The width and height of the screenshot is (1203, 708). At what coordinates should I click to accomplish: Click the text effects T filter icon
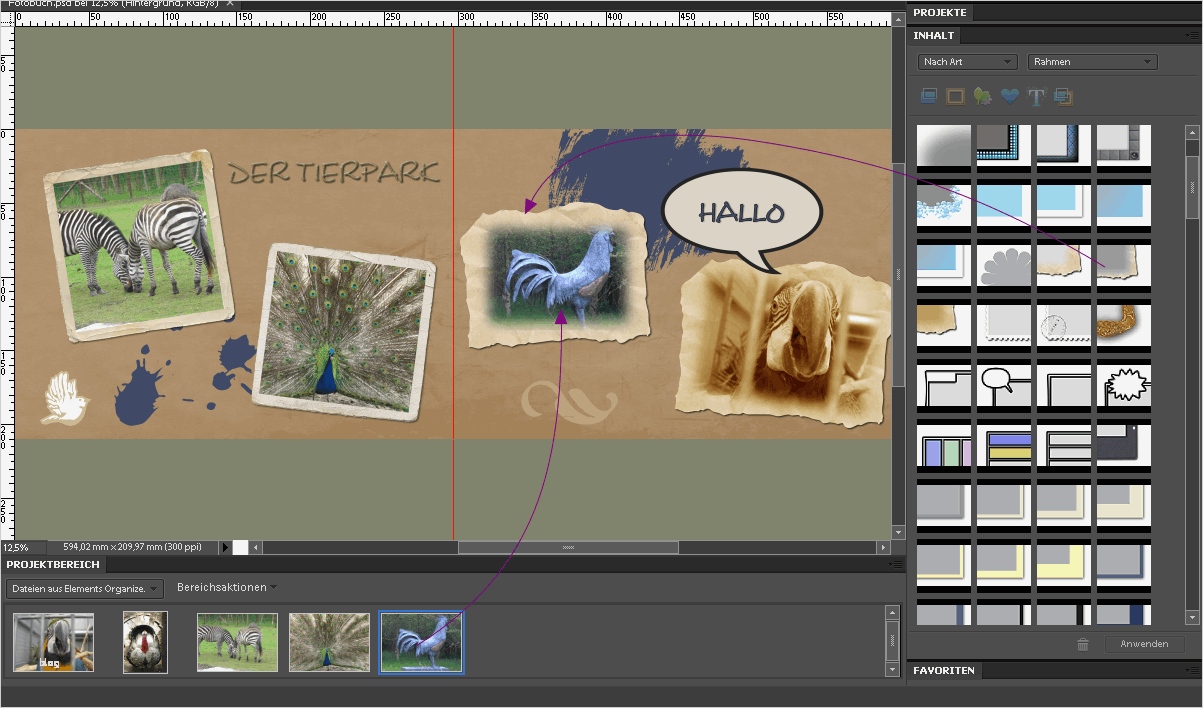point(1036,97)
